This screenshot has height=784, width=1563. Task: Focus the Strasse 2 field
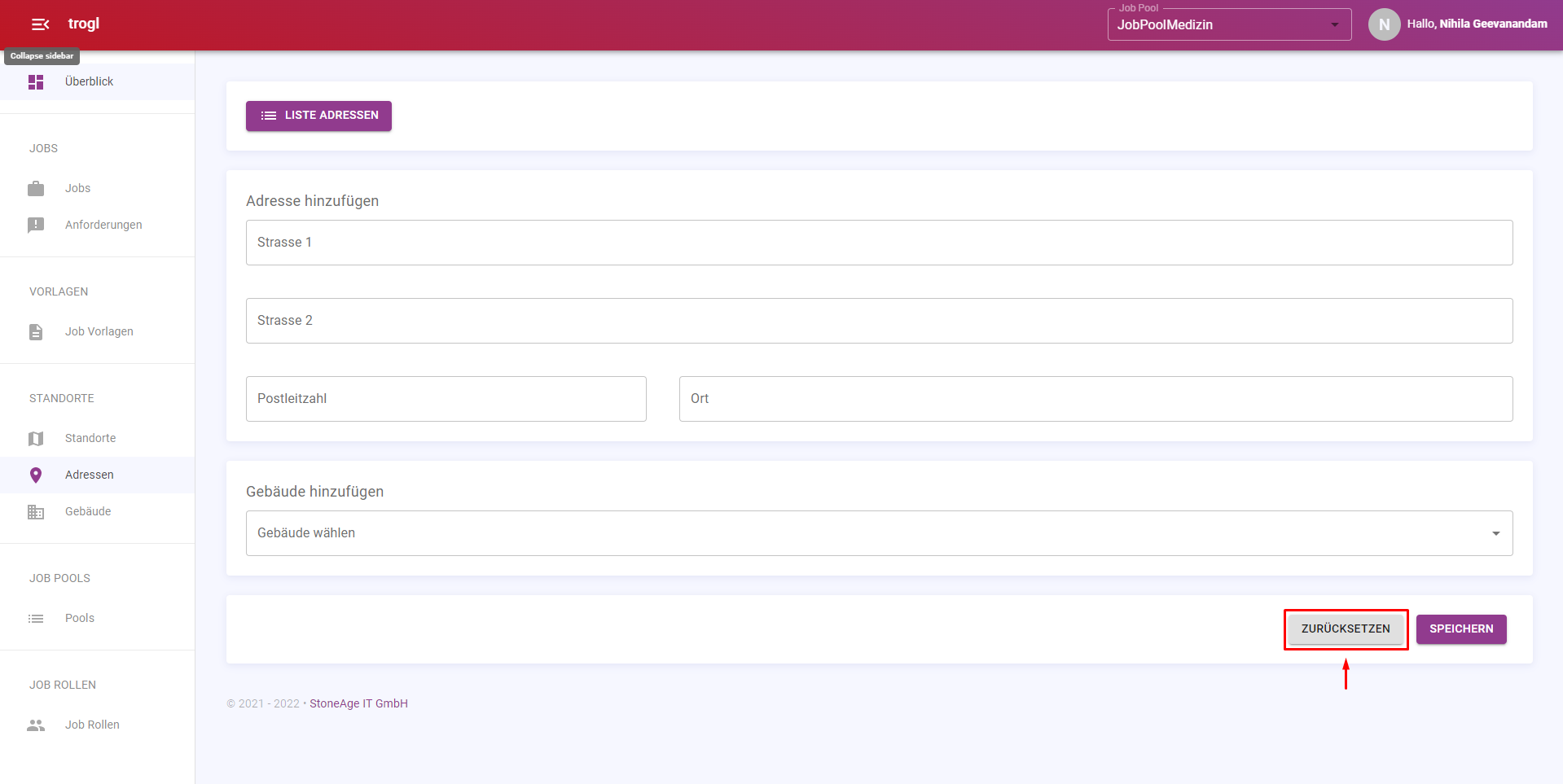(879, 321)
